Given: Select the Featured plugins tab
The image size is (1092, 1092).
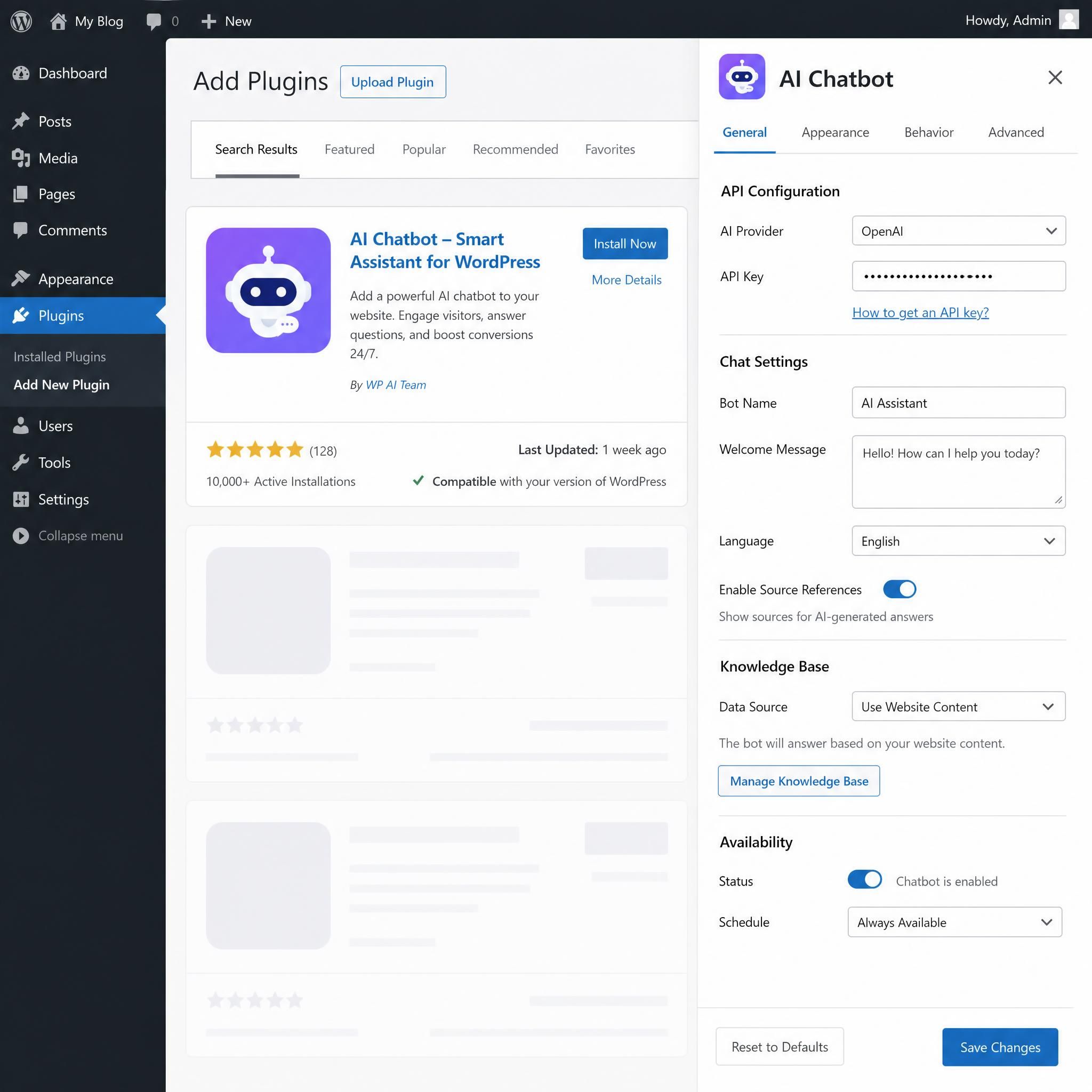Looking at the screenshot, I should 349,149.
